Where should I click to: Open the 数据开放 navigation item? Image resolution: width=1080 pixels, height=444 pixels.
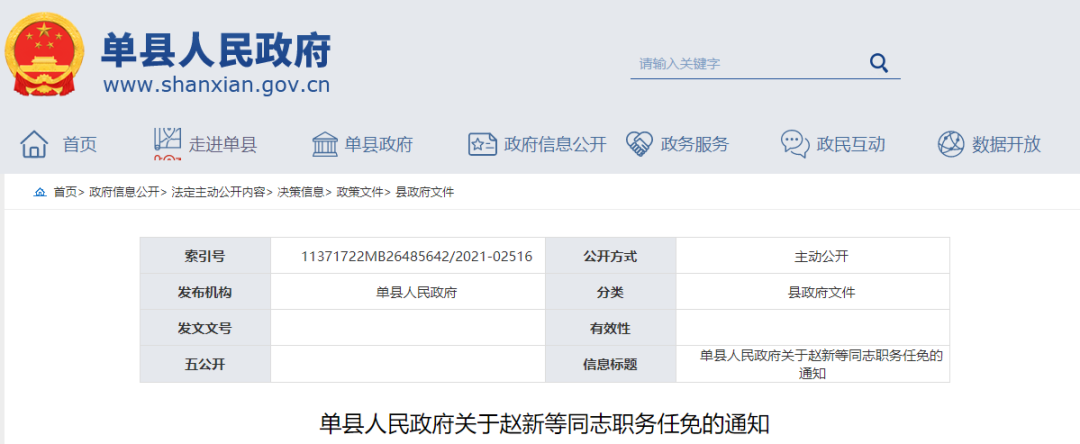pos(1006,145)
